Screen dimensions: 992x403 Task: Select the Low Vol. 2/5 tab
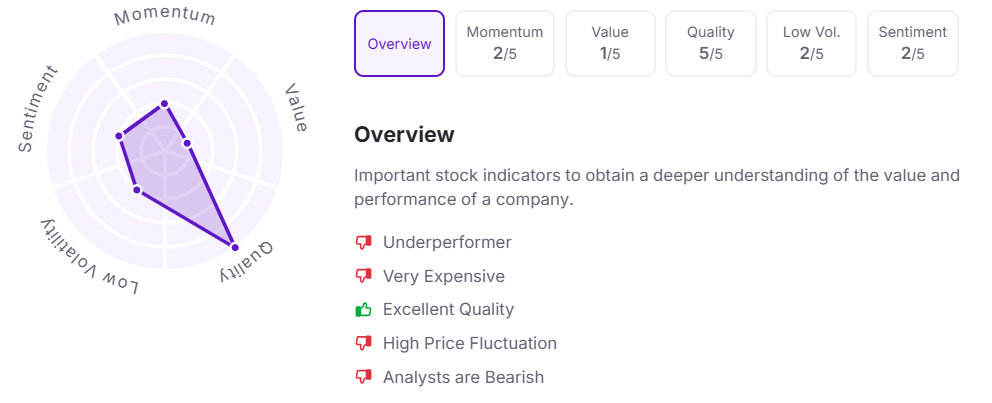[x=811, y=44]
